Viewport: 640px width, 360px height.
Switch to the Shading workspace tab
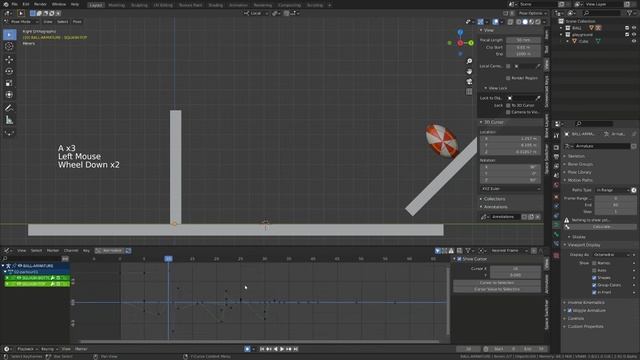click(x=216, y=5)
